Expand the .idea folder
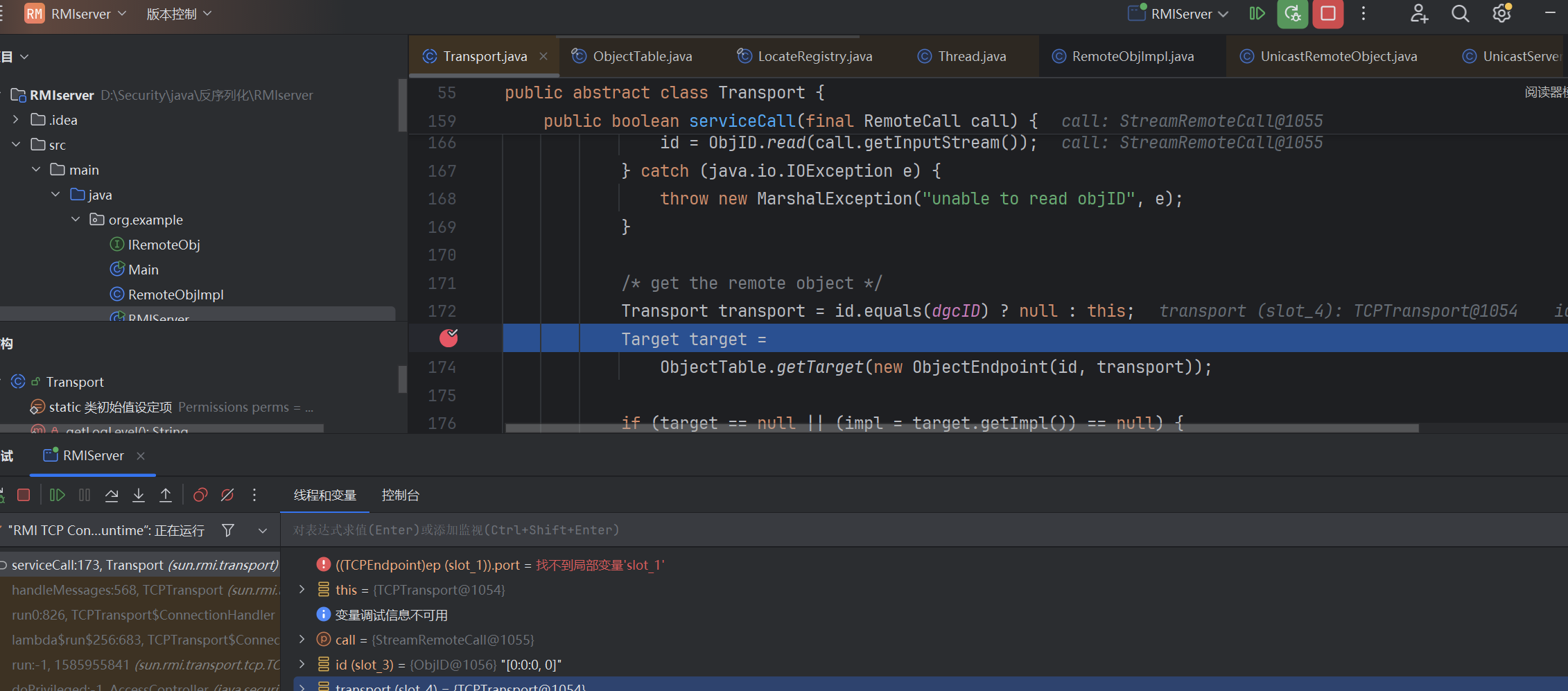Viewport: 1568px width, 691px height. point(16,120)
